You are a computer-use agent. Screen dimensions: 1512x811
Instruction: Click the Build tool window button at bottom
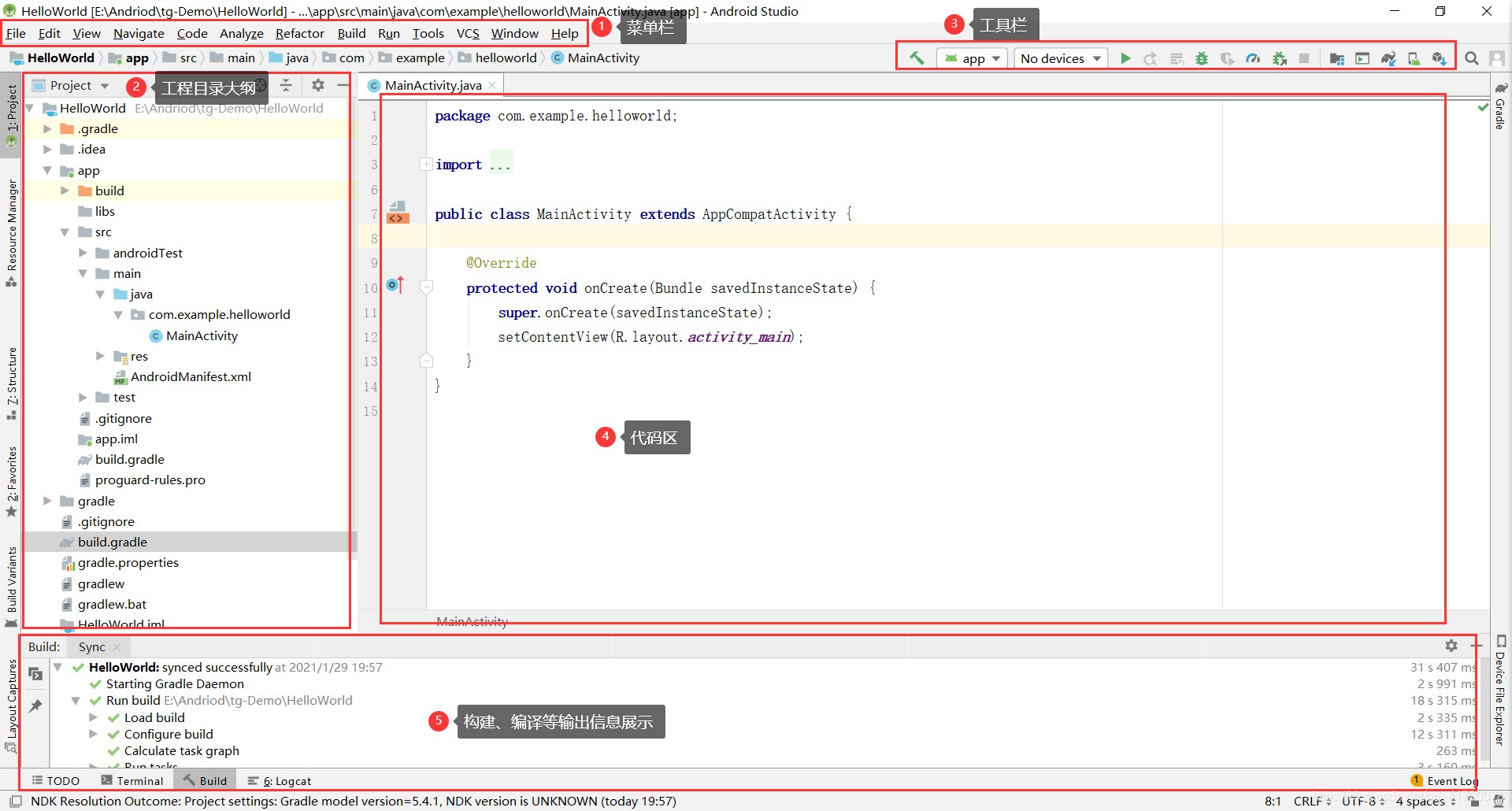(x=206, y=780)
